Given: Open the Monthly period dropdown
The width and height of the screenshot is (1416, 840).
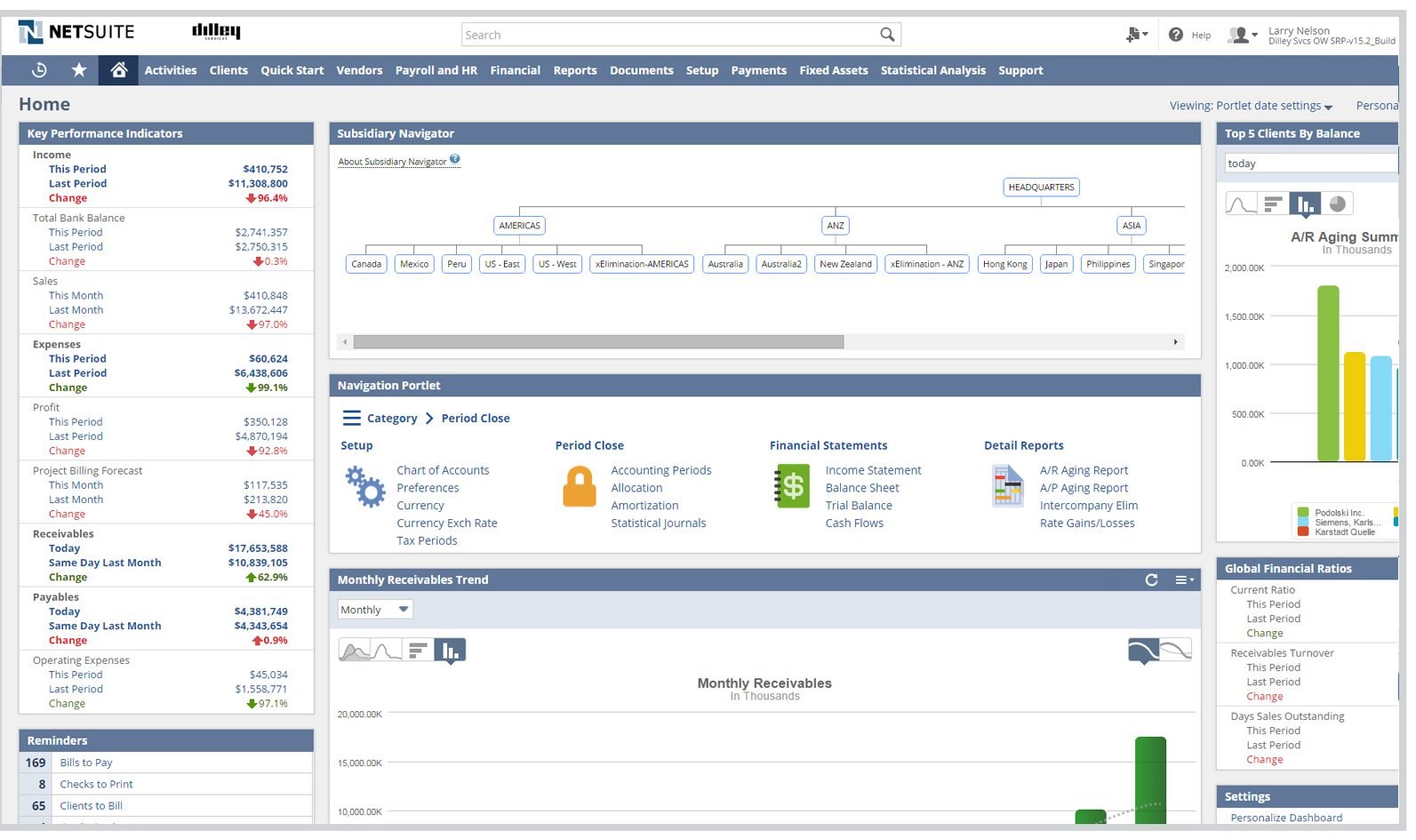Looking at the screenshot, I should [375, 610].
